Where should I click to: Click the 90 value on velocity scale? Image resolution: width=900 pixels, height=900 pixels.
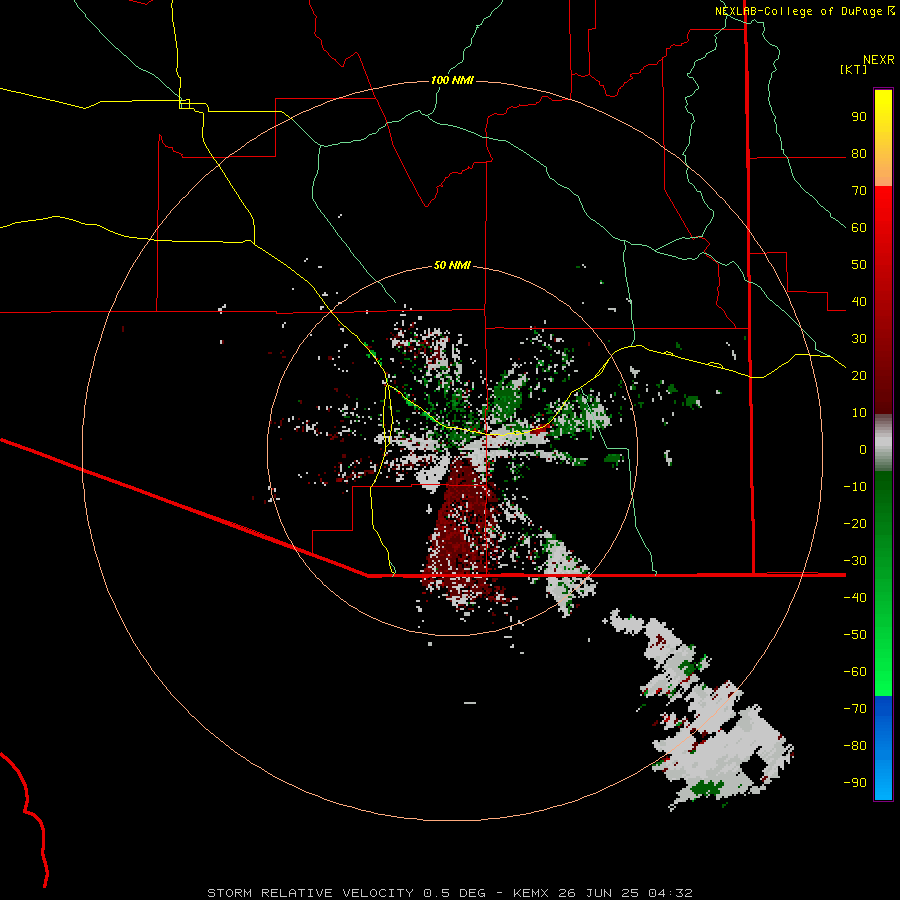point(859,117)
